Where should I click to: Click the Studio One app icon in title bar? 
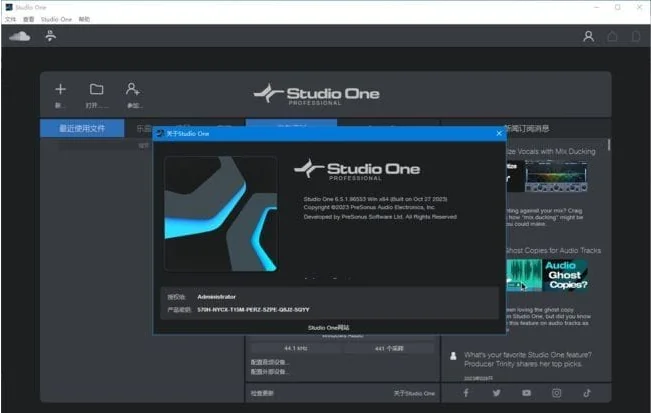pos(9,7)
